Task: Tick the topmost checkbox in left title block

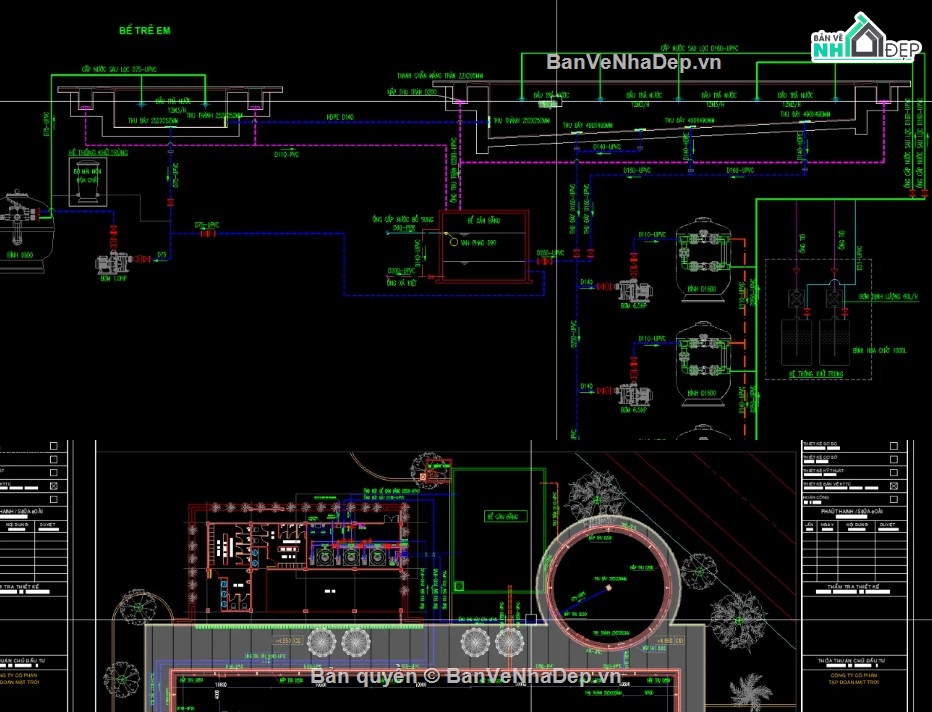Action: [x=53, y=446]
